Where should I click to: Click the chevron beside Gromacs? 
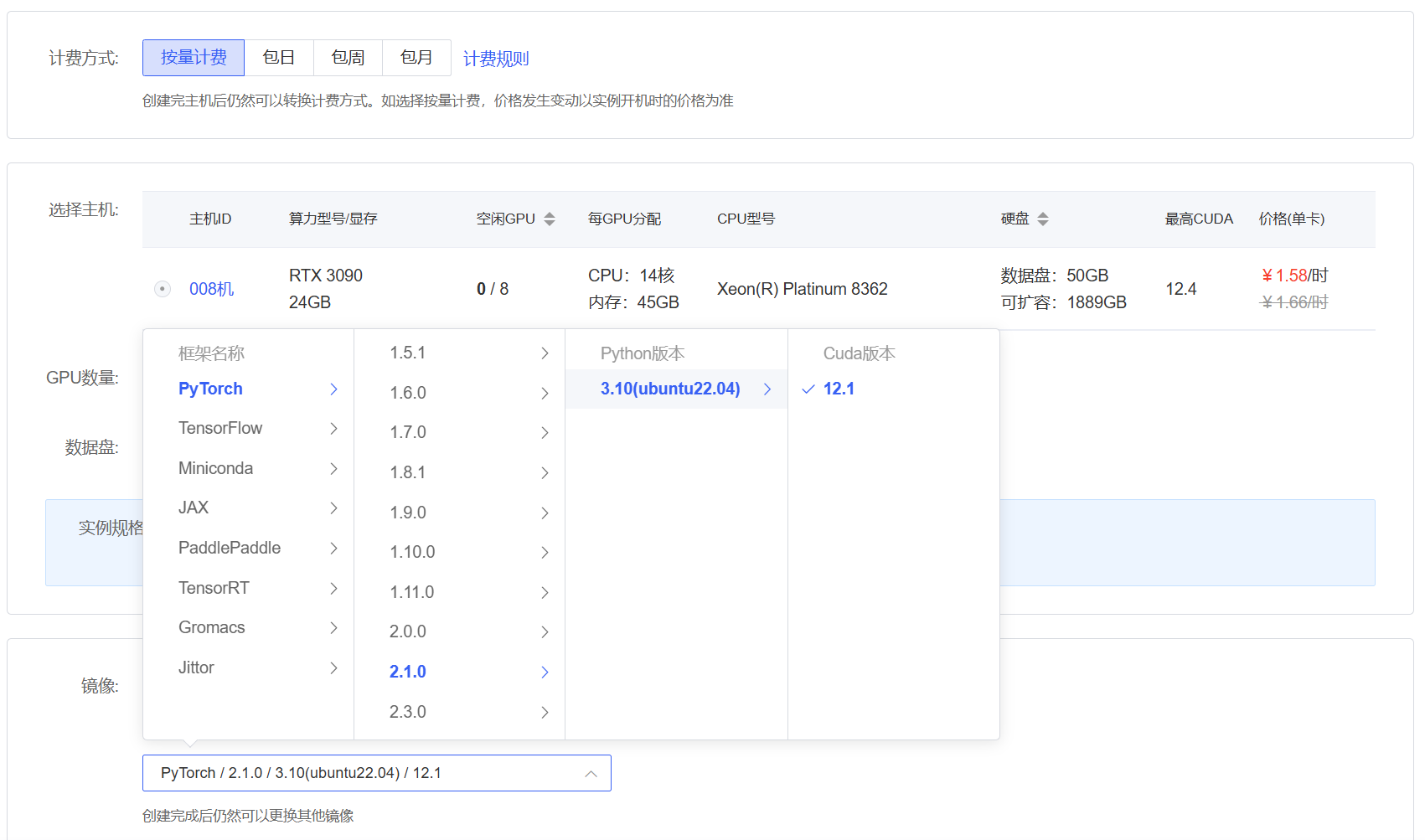click(x=333, y=627)
